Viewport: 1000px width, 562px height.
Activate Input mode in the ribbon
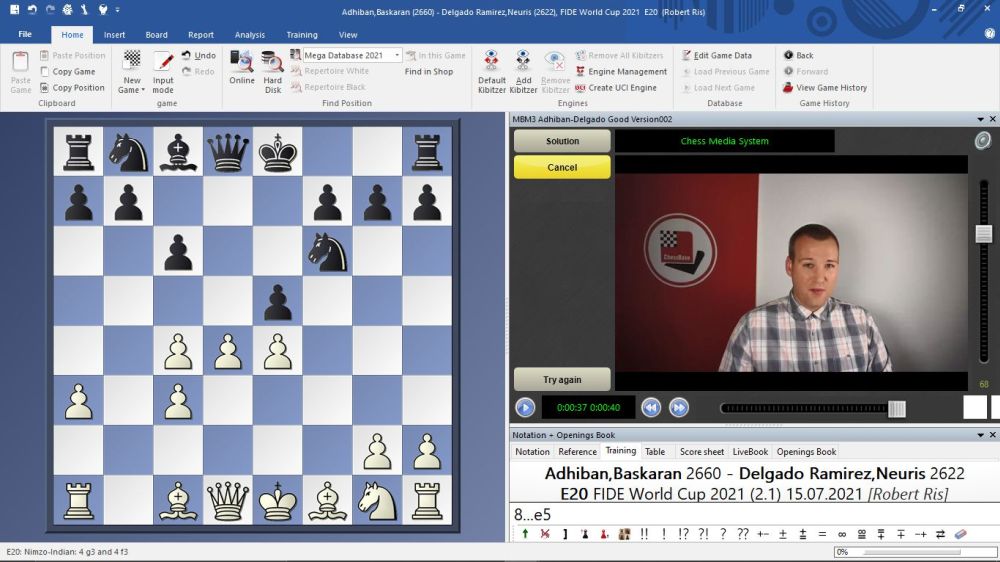click(163, 68)
